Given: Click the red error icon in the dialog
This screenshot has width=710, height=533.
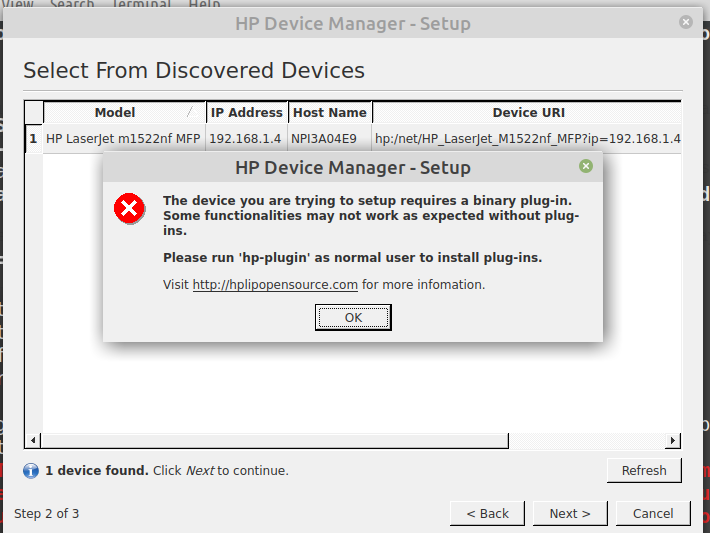Looking at the screenshot, I should [x=129, y=208].
